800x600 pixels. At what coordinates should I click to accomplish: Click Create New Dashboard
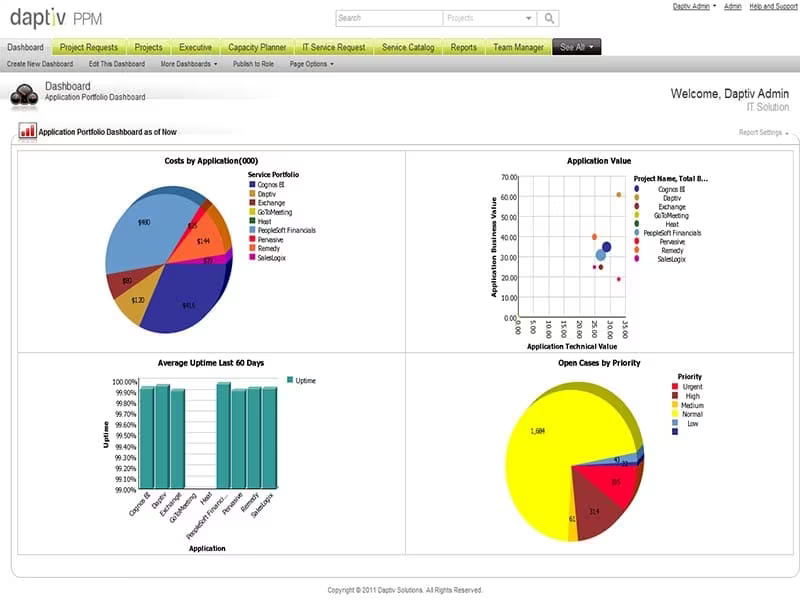(x=40, y=64)
